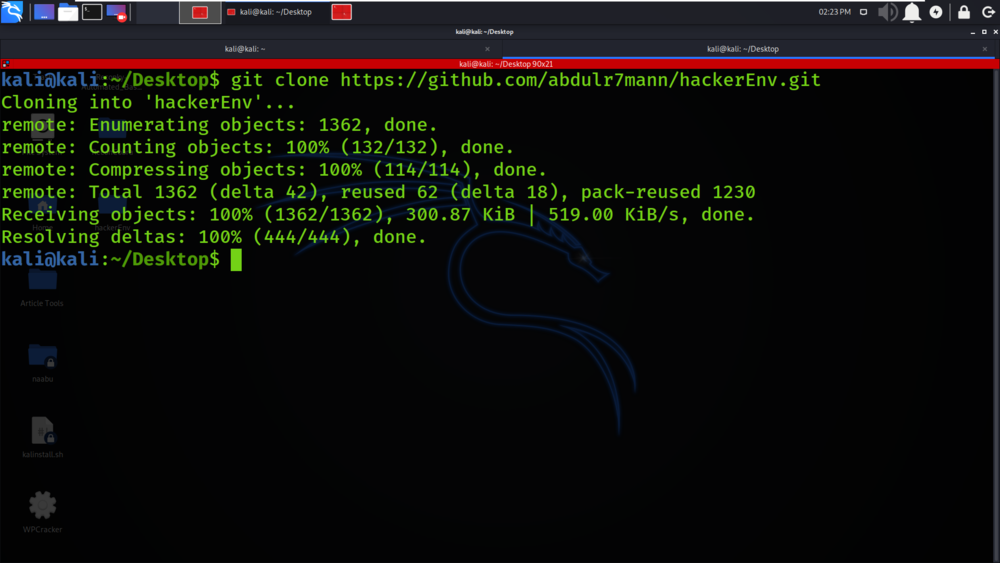The image size is (1000, 563).
Task: Open the power manager lightning icon
Action: [936, 12]
